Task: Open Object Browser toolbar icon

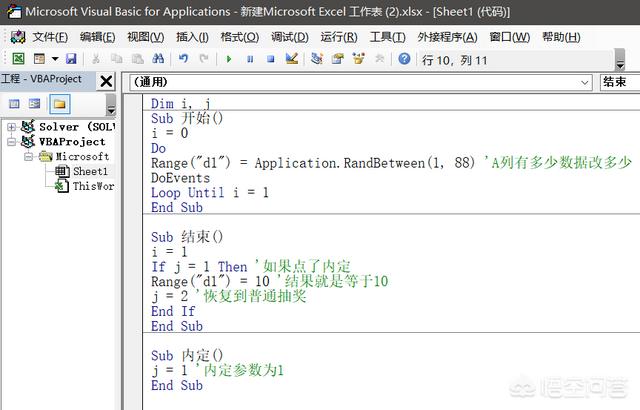Action: (358, 59)
